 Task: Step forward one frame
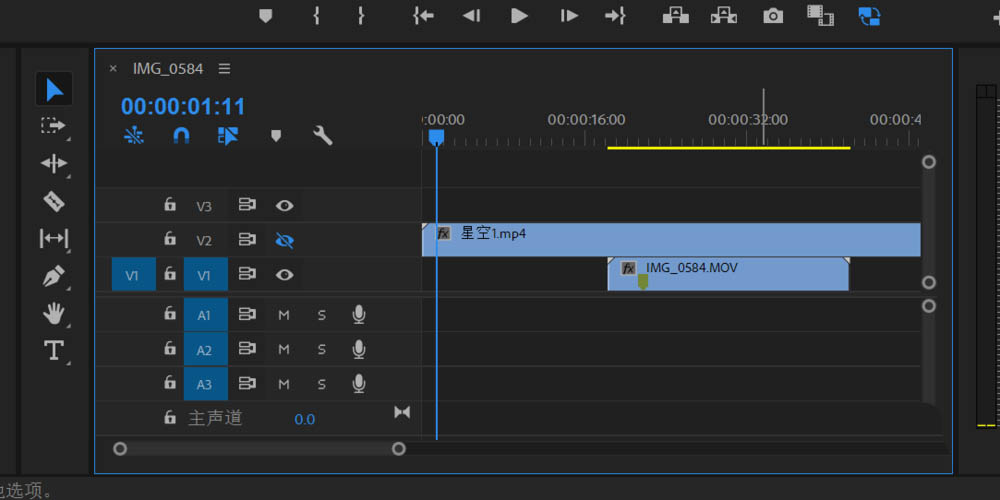[569, 16]
